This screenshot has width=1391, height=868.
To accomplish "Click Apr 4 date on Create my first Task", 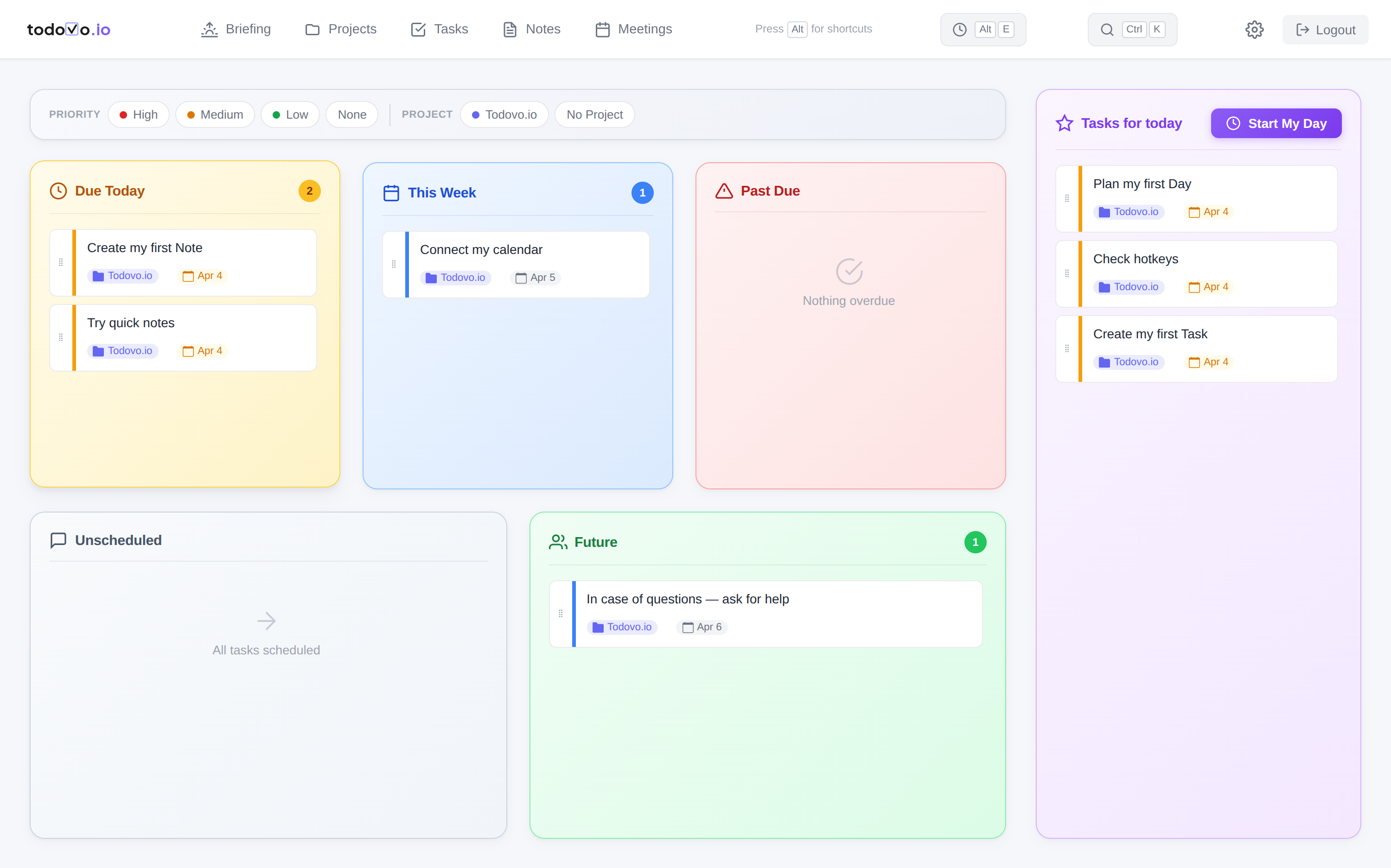I will [x=1208, y=362].
